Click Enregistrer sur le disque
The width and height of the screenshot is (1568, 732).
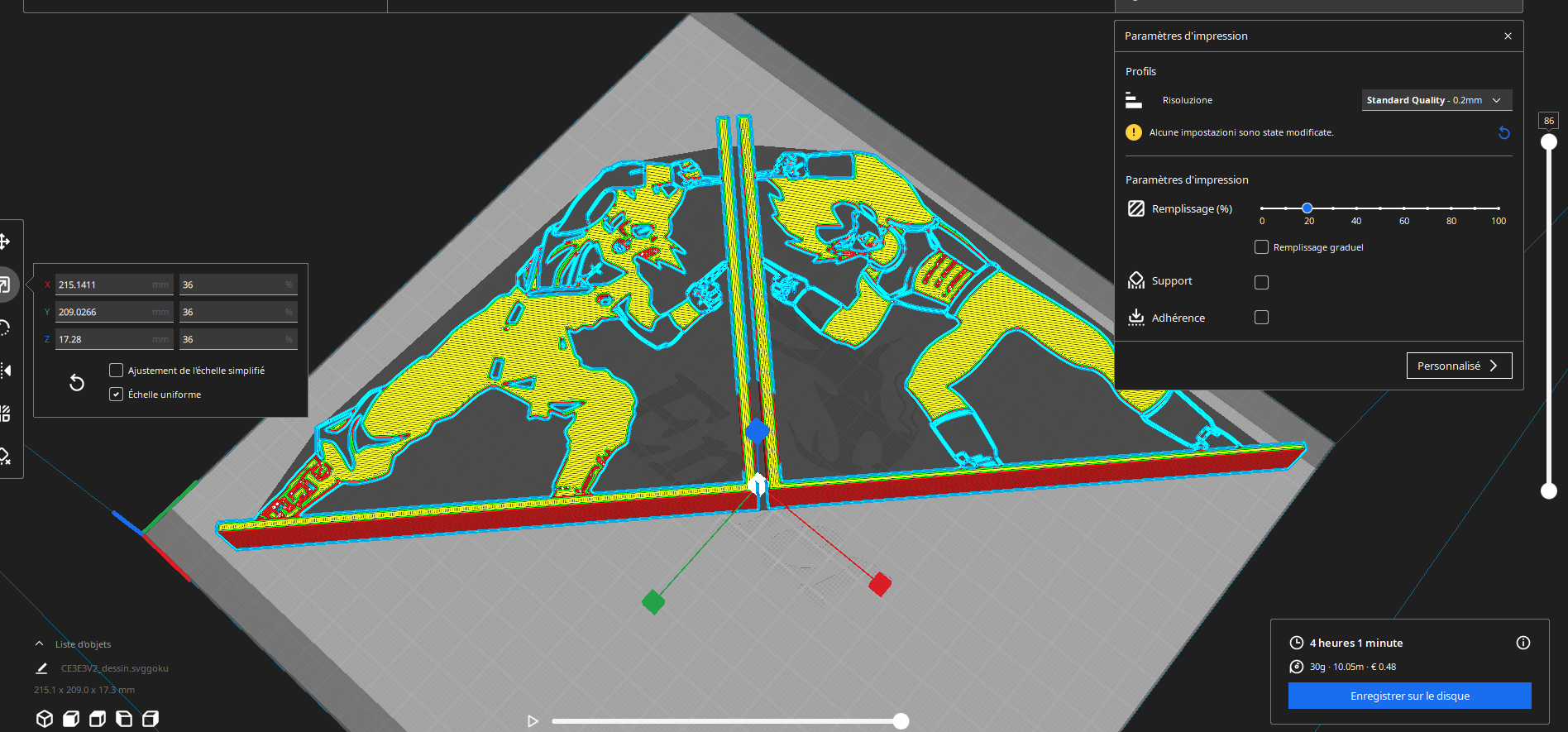(x=1409, y=696)
